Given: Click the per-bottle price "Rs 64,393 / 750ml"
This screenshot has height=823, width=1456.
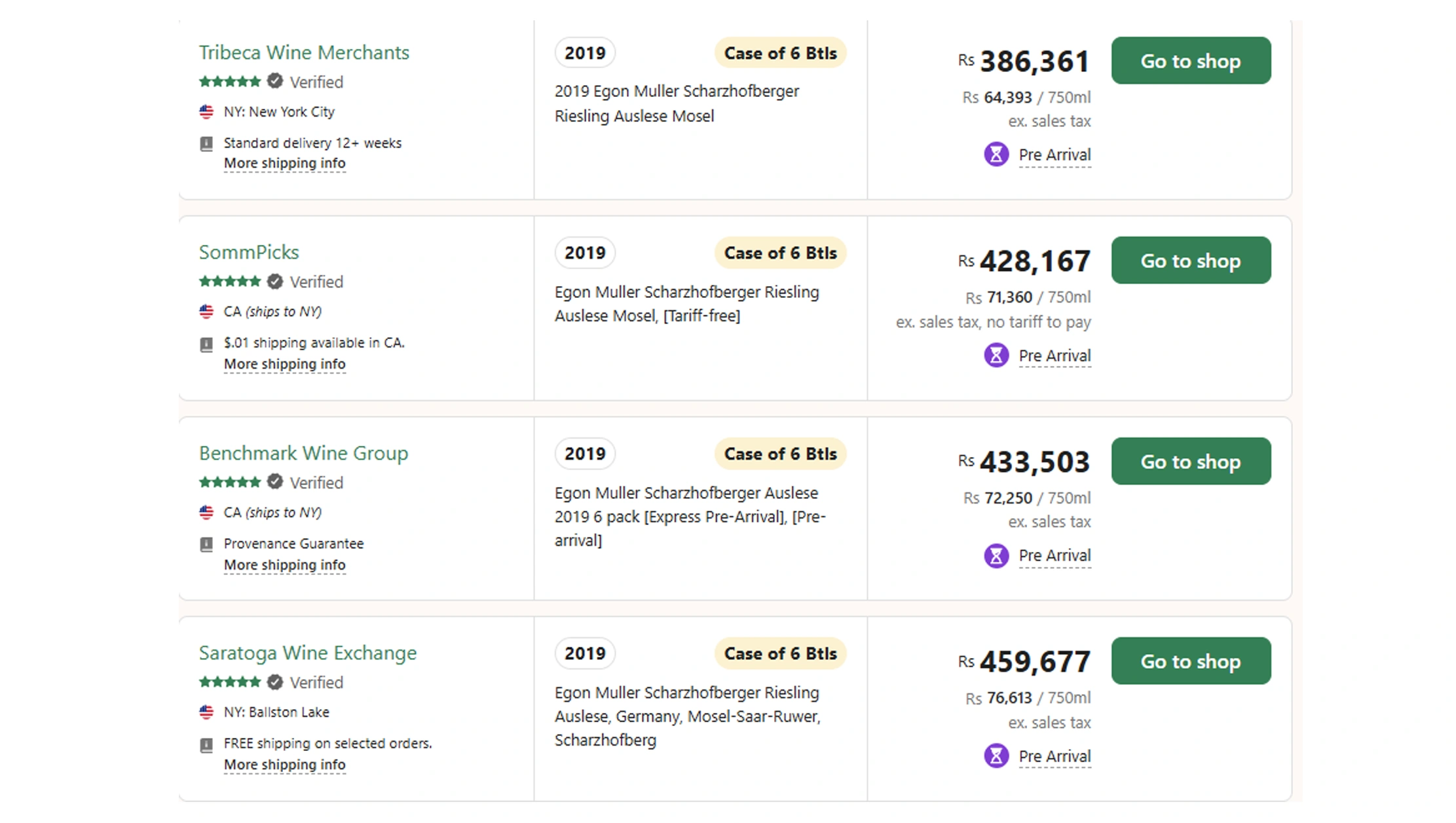Looking at the screenshot, I should (1026, 98).
